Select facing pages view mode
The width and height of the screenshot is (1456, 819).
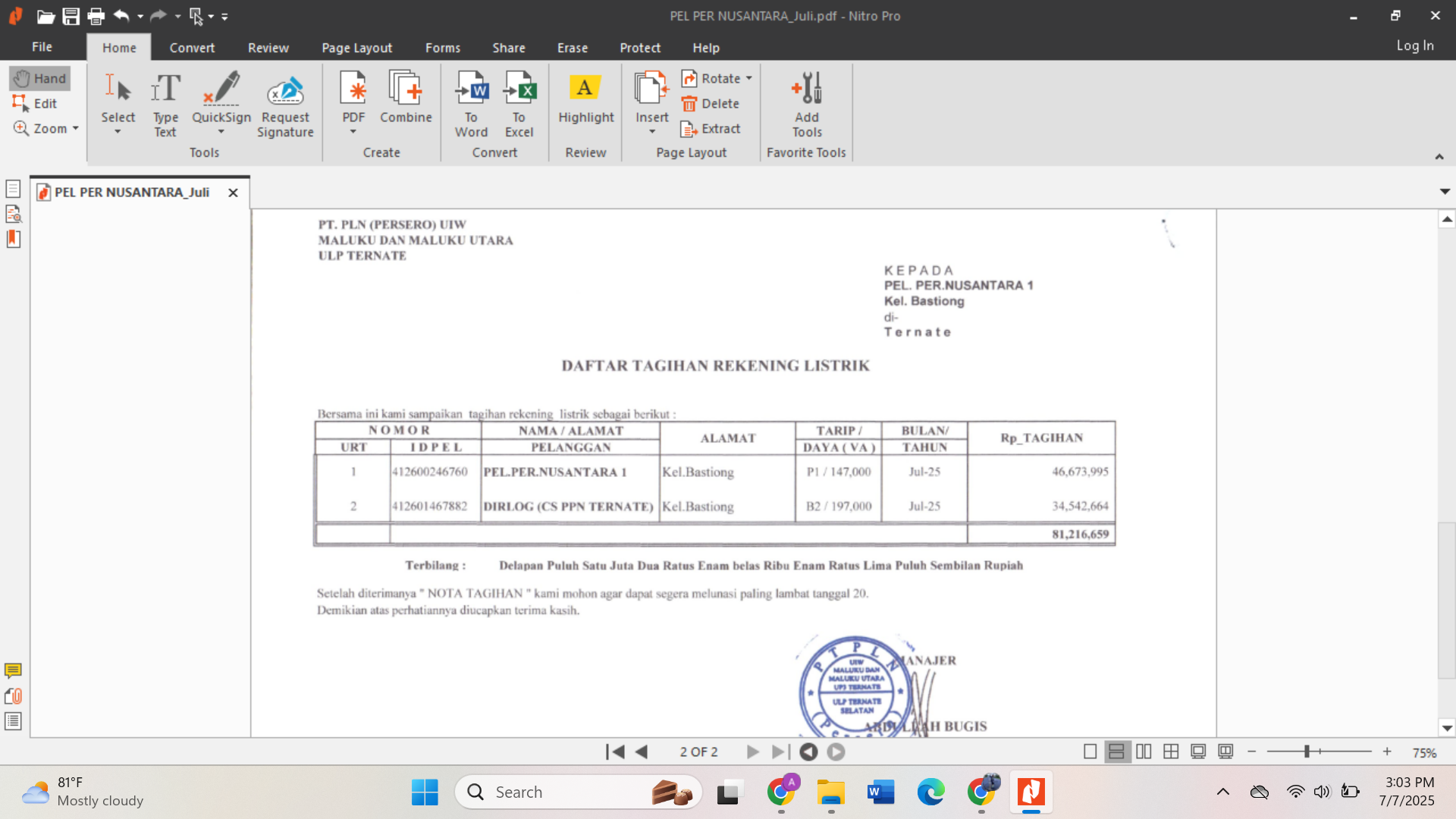tap(1144, 752)
